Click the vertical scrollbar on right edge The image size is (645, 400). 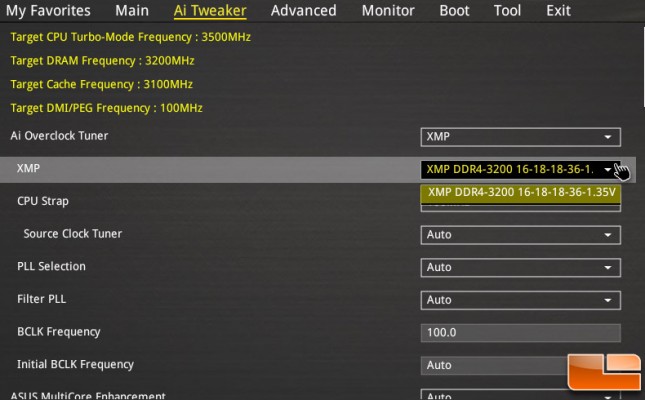(643, 66)
